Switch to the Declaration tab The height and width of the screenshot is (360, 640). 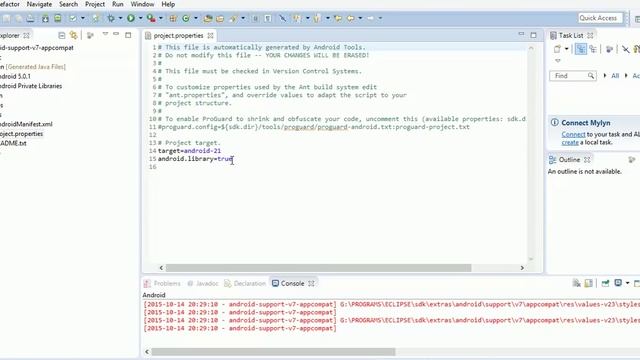(x=245, y=283)
